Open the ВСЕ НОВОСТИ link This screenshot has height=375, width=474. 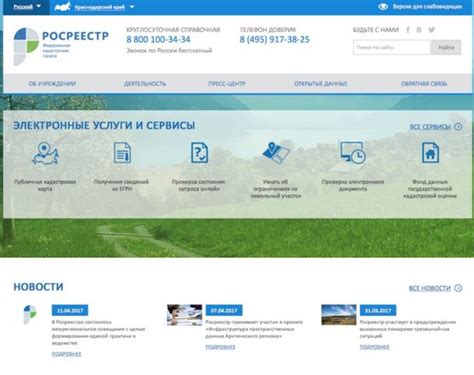tap(430, 288)
